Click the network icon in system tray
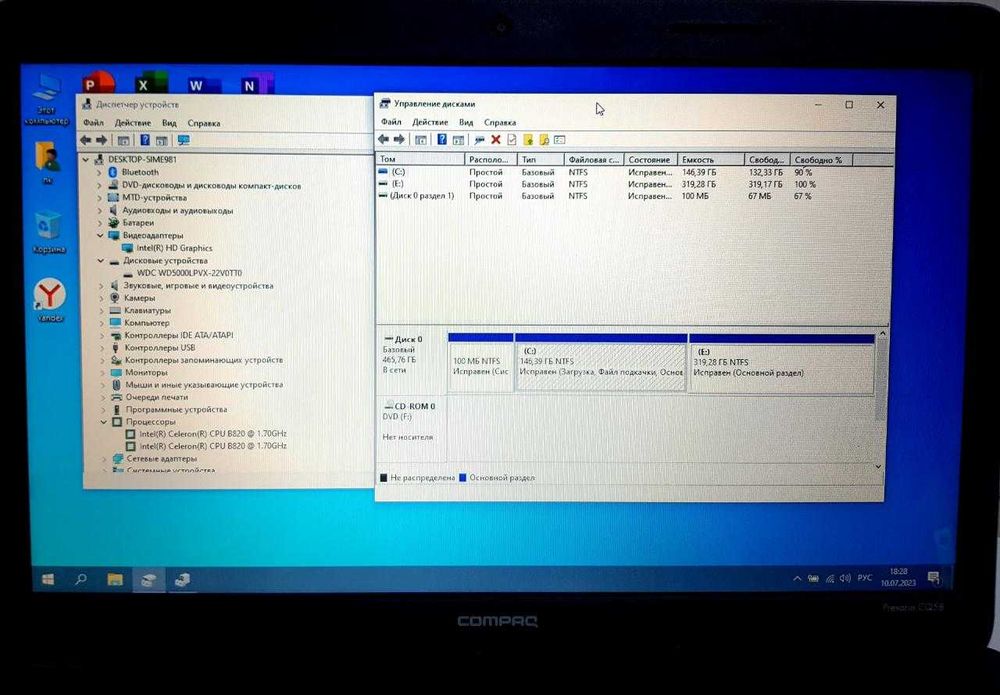Viewport: 1000px width, 695px height. click(x=830, y=578)
